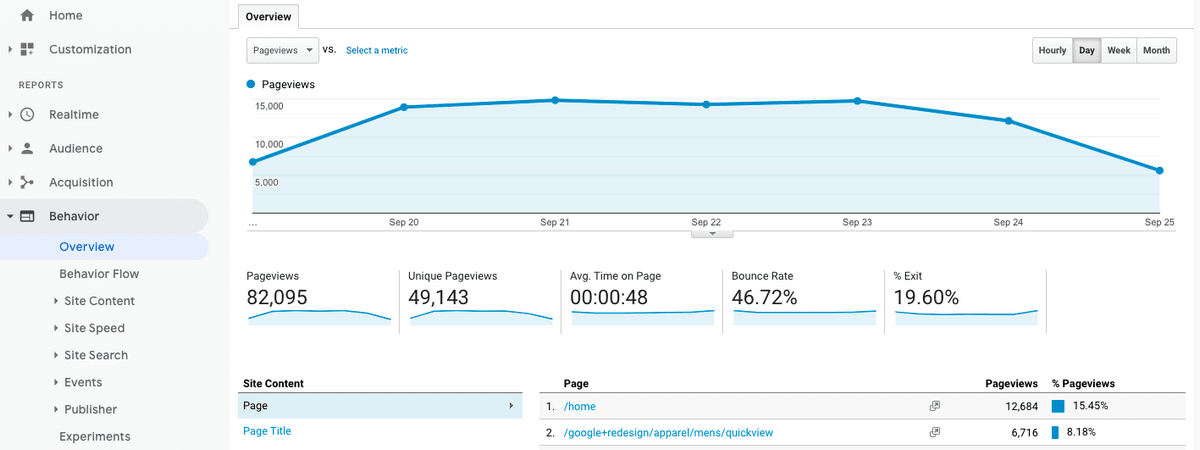
Task: Open /google+redesign/apparel/mens/quickview link
Action: tap(669, 433)
